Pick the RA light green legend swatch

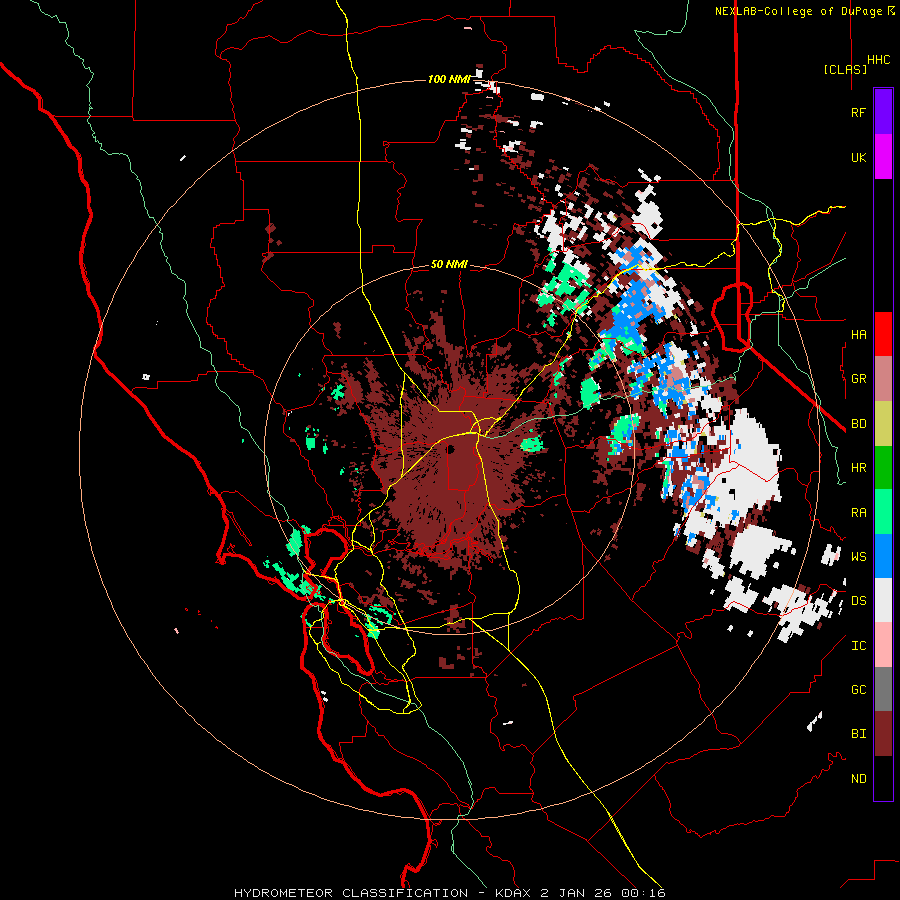point(883,512)
